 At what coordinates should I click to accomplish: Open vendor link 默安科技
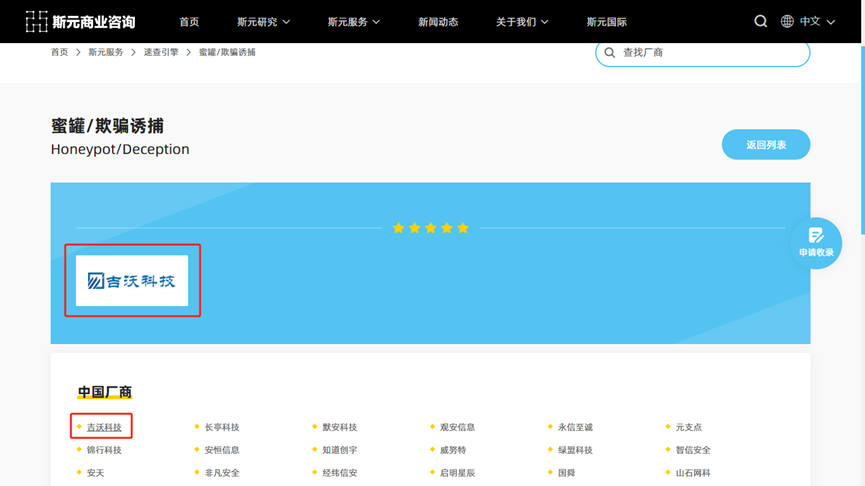(x=340, y=427)
